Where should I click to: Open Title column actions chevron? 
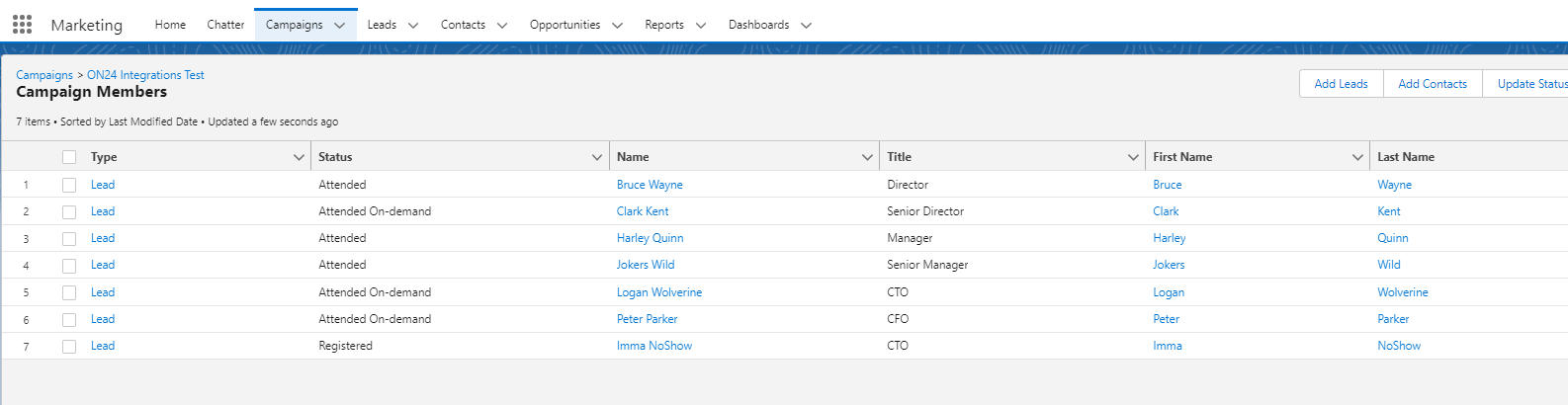click(x=1133, y=157)
